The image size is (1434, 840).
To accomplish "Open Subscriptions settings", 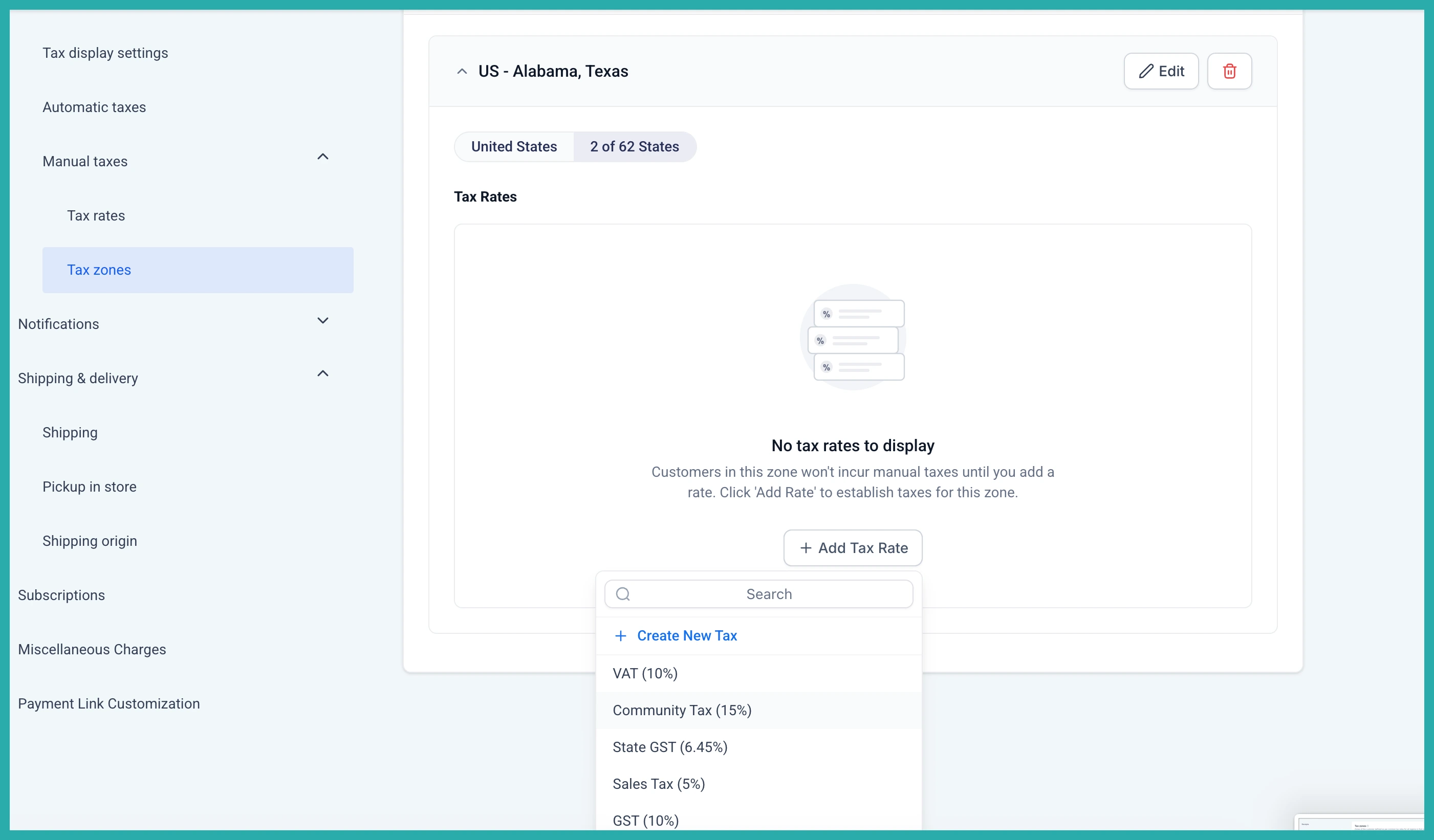I will click(x=61, y=595).
